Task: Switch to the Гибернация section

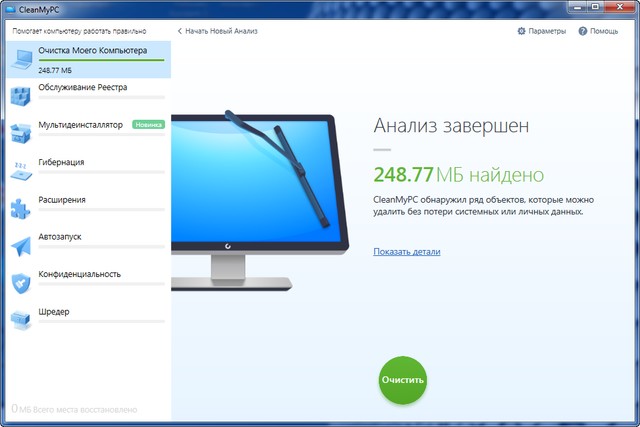Action: 89,171
